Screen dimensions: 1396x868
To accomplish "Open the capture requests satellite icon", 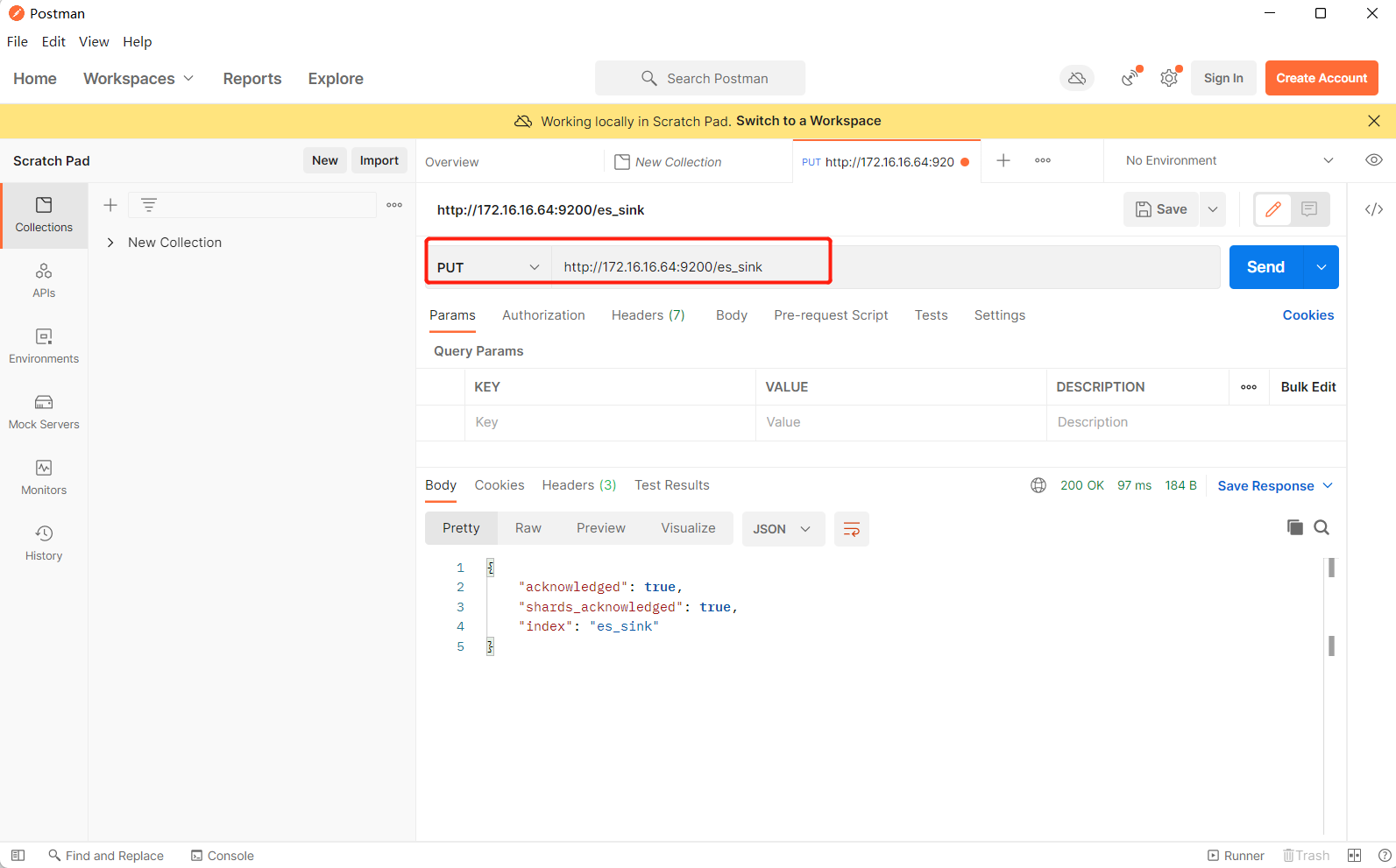I will (1130, 78).
